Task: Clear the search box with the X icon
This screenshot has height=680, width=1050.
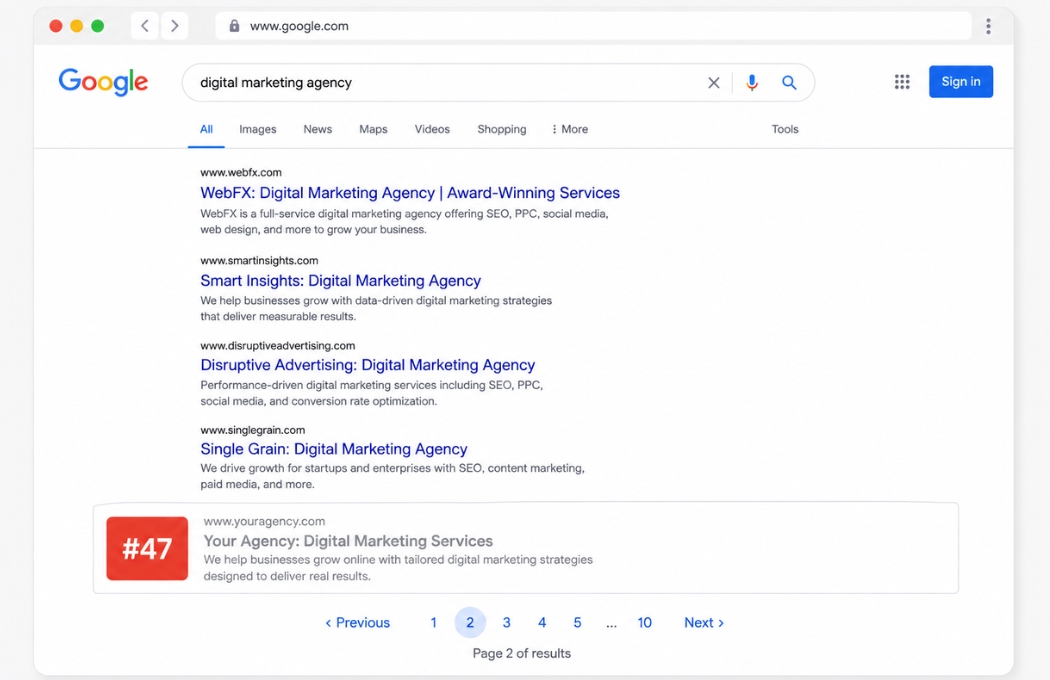Action: click(714, 82)
